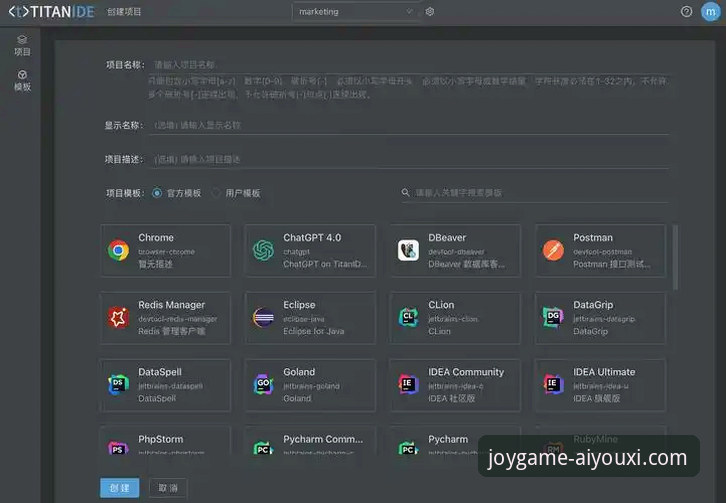The height and width of the screenshot is (503, 726).
Task: Click the 'jetbrains-dataspell' identifier text
Action: point(170,386)
